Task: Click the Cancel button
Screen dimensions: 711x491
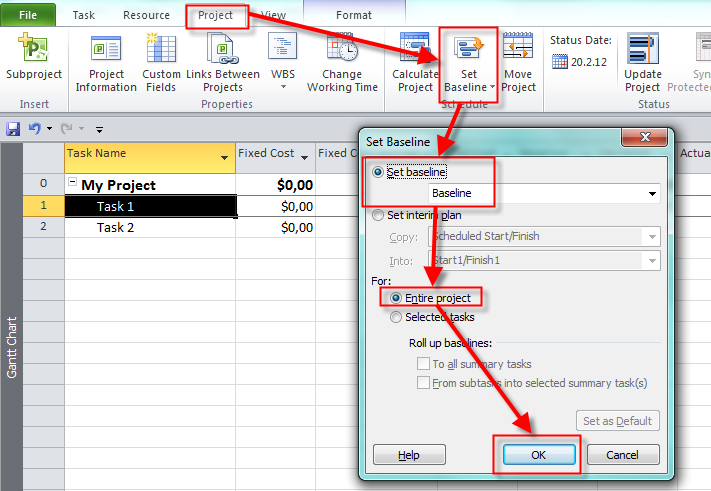Action: [622, 454]
